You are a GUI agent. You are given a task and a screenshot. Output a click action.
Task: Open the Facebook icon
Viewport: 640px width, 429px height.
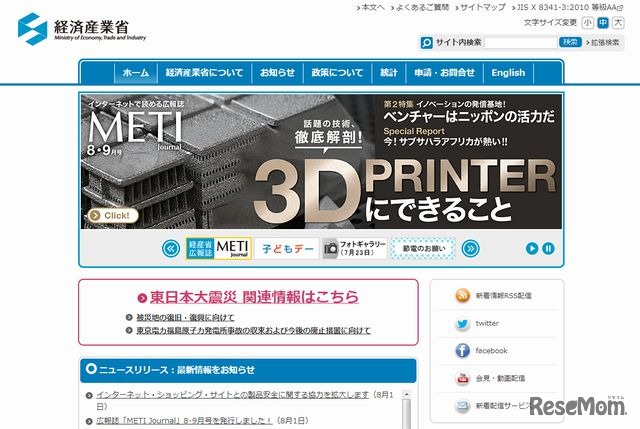462,351
